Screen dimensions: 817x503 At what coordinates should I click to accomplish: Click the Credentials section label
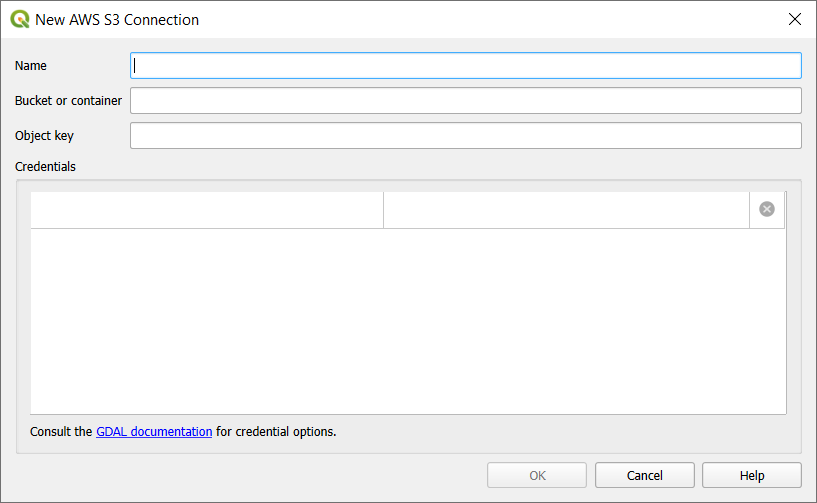tap(45, 166)
